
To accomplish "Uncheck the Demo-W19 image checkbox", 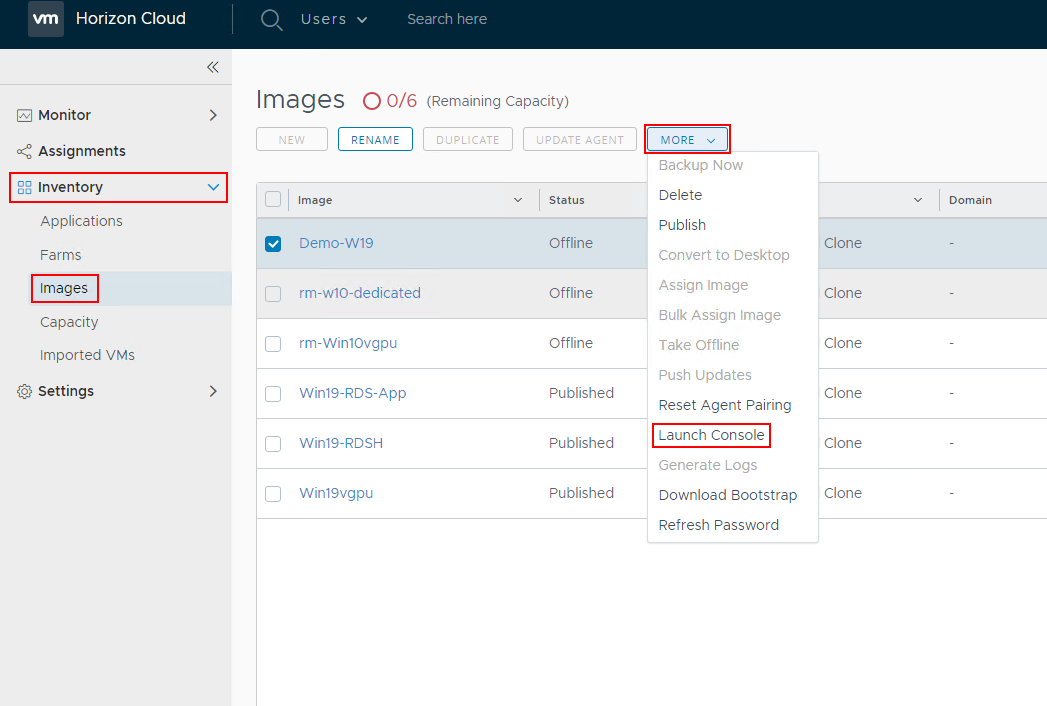I will tap(273, 243).
